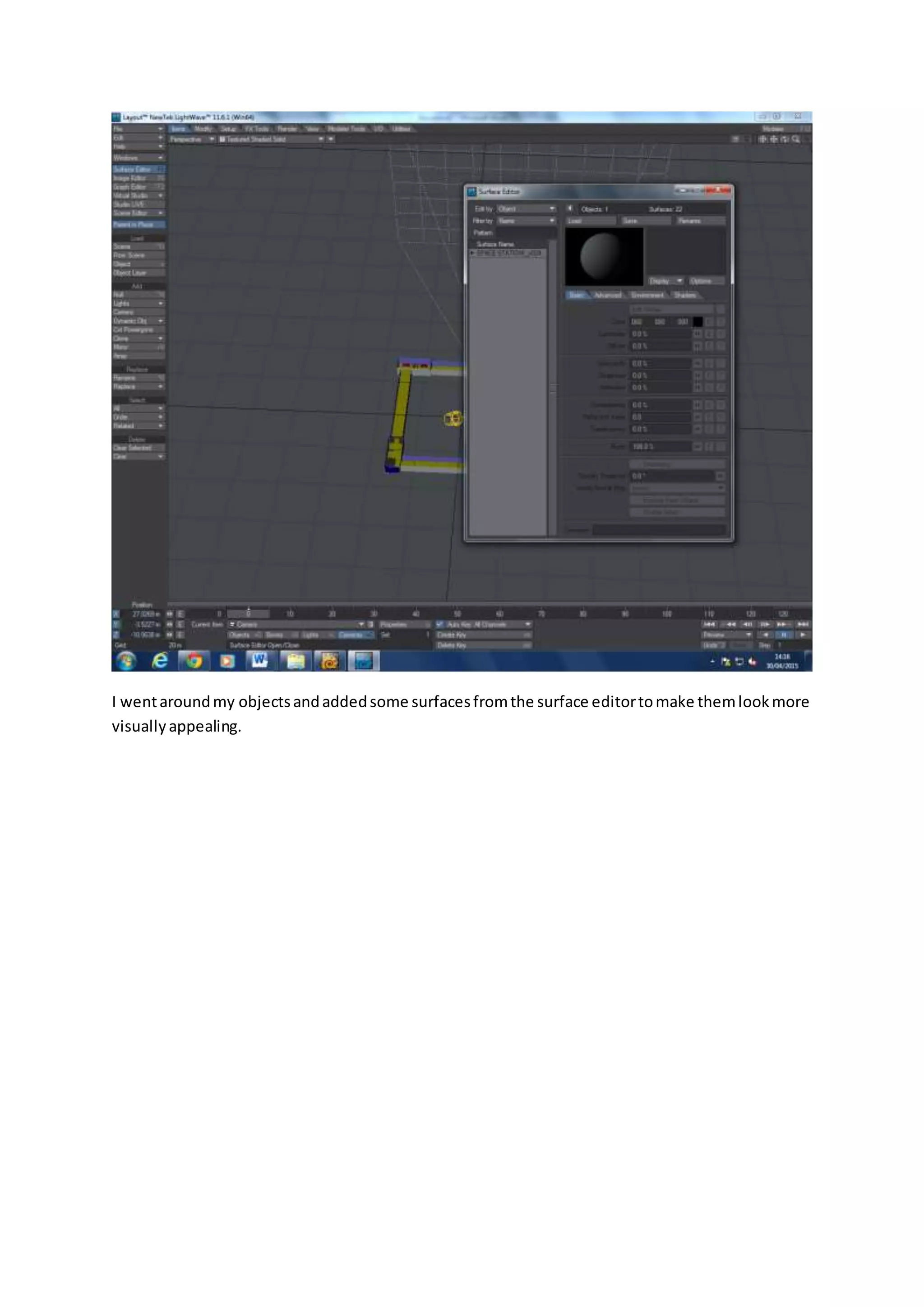Open the Edit by Object dropdown

point(527,209)
